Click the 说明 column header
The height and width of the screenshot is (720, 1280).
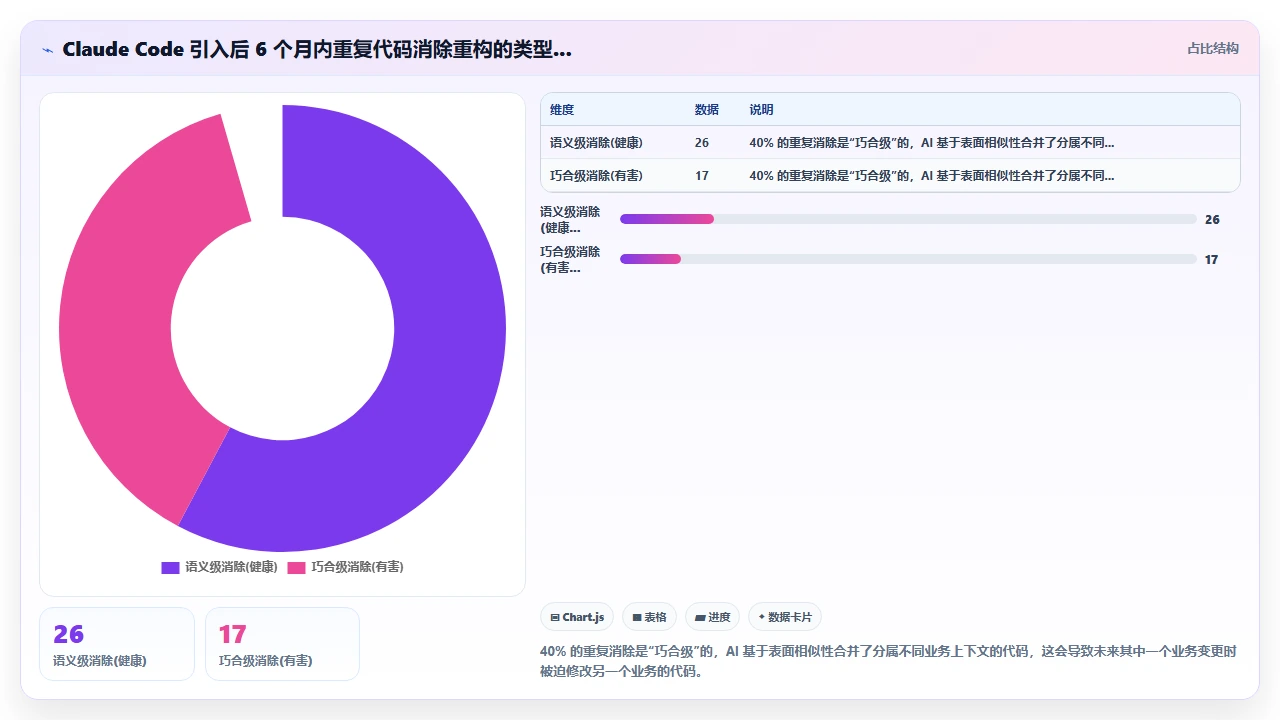click(x=761, y=110)
